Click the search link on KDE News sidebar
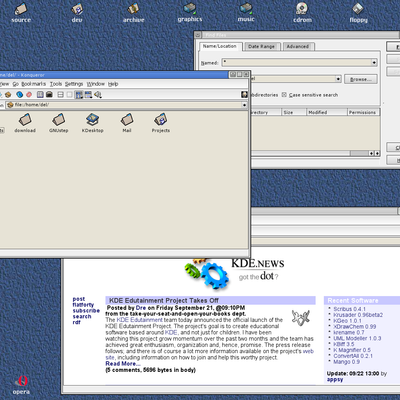 82,316
